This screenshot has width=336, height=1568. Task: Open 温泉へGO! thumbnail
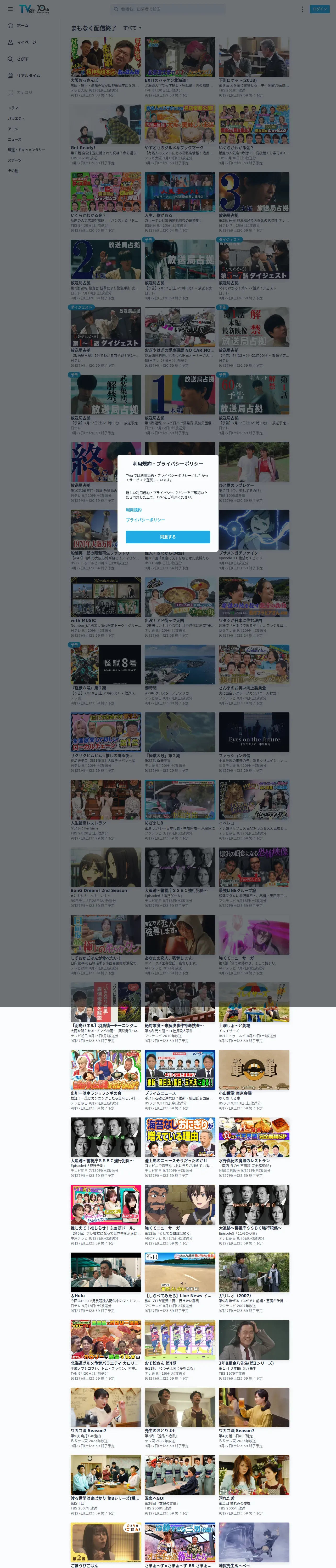point(180,1475)
